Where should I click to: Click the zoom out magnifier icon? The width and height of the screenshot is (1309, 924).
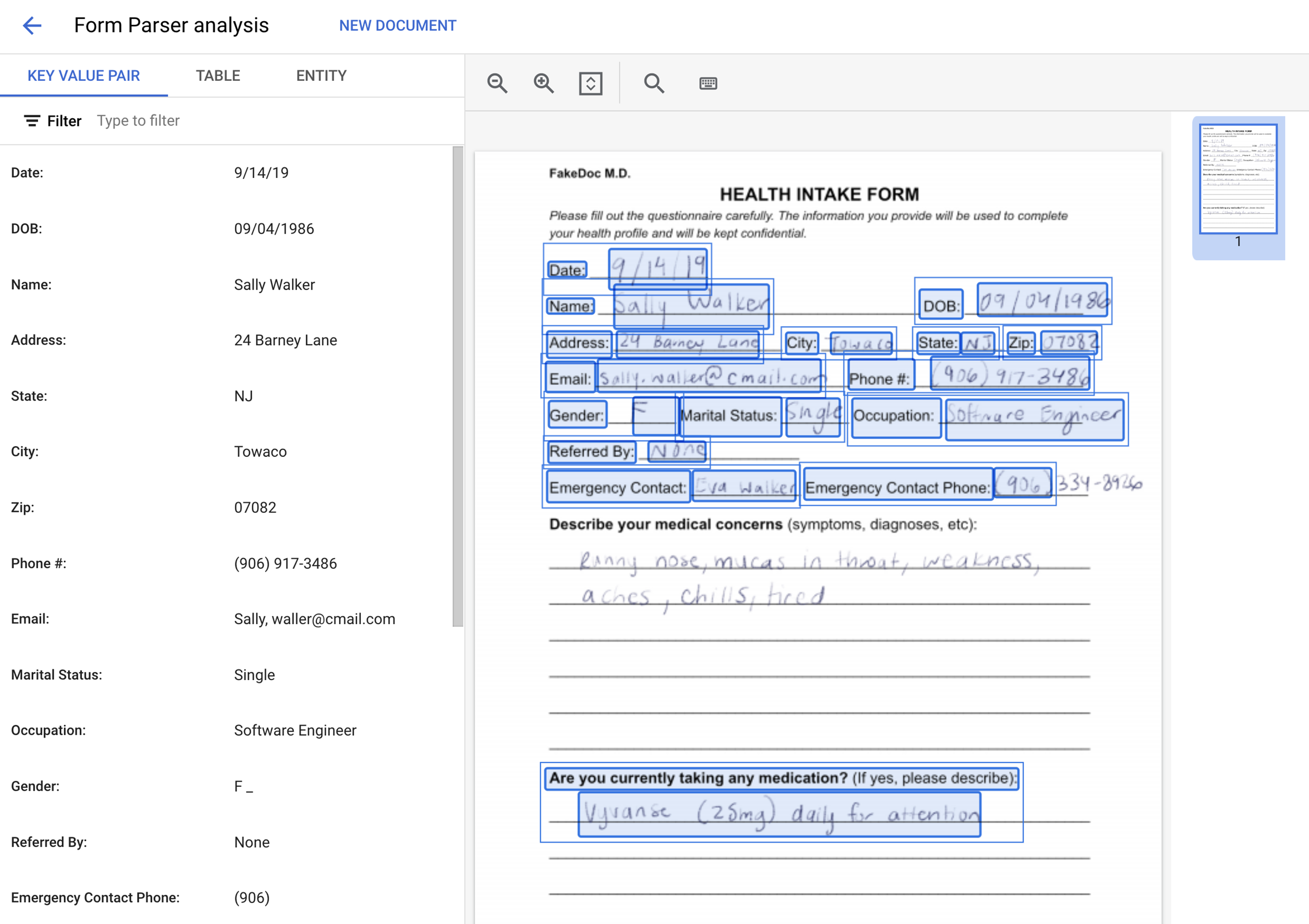point(497,83)
